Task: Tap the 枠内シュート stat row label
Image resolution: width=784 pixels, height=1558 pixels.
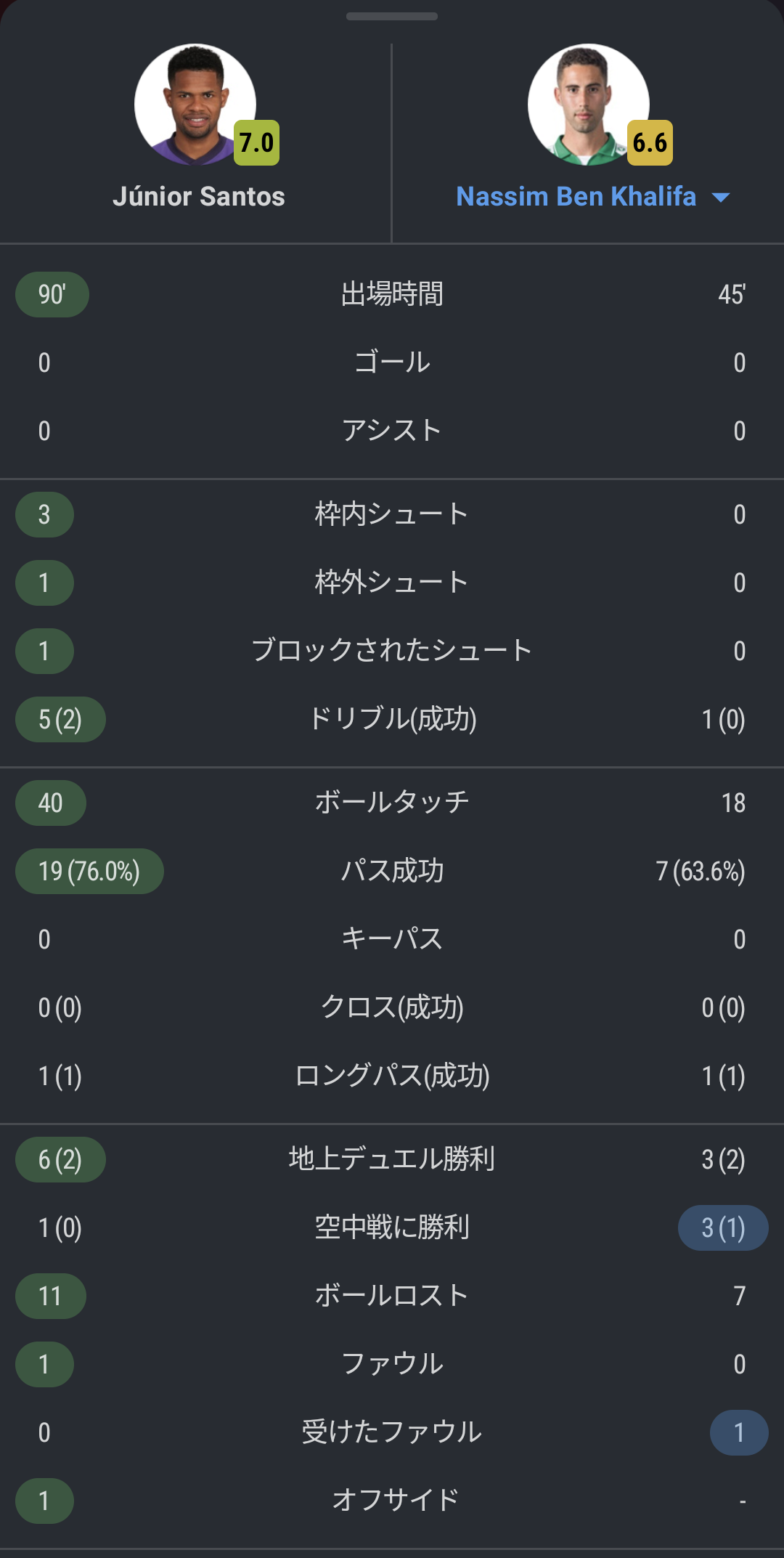Action: click(392, 514)
